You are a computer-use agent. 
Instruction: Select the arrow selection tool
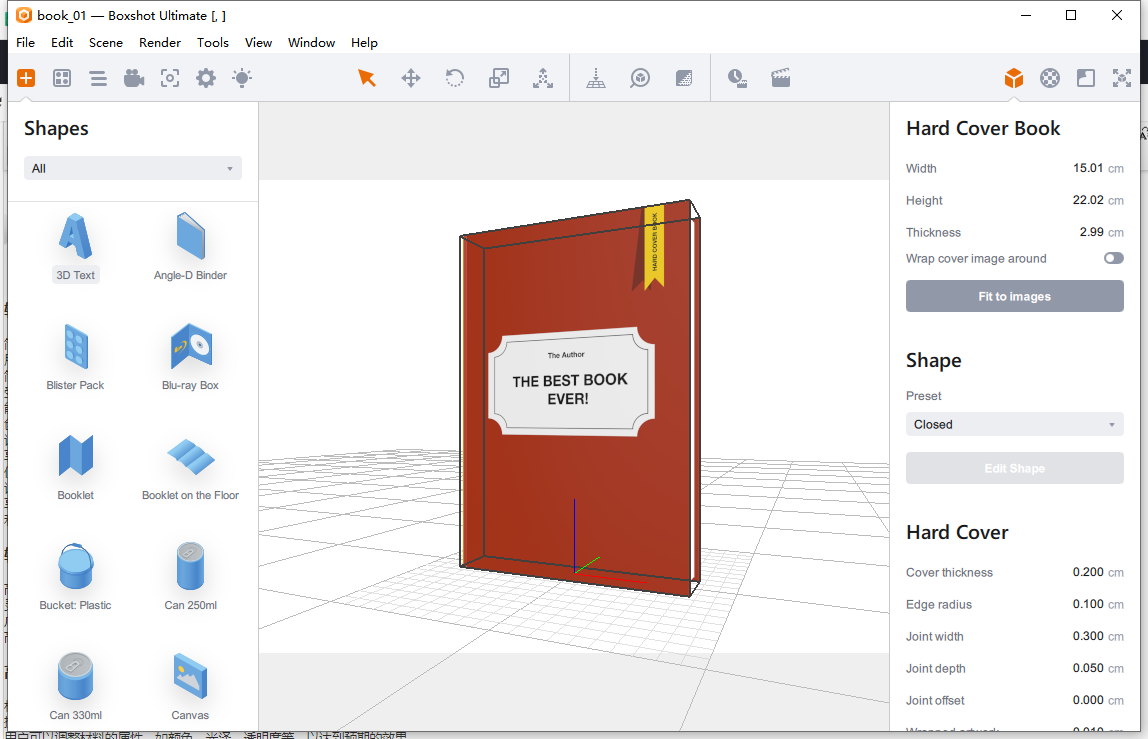click(367, 78)
